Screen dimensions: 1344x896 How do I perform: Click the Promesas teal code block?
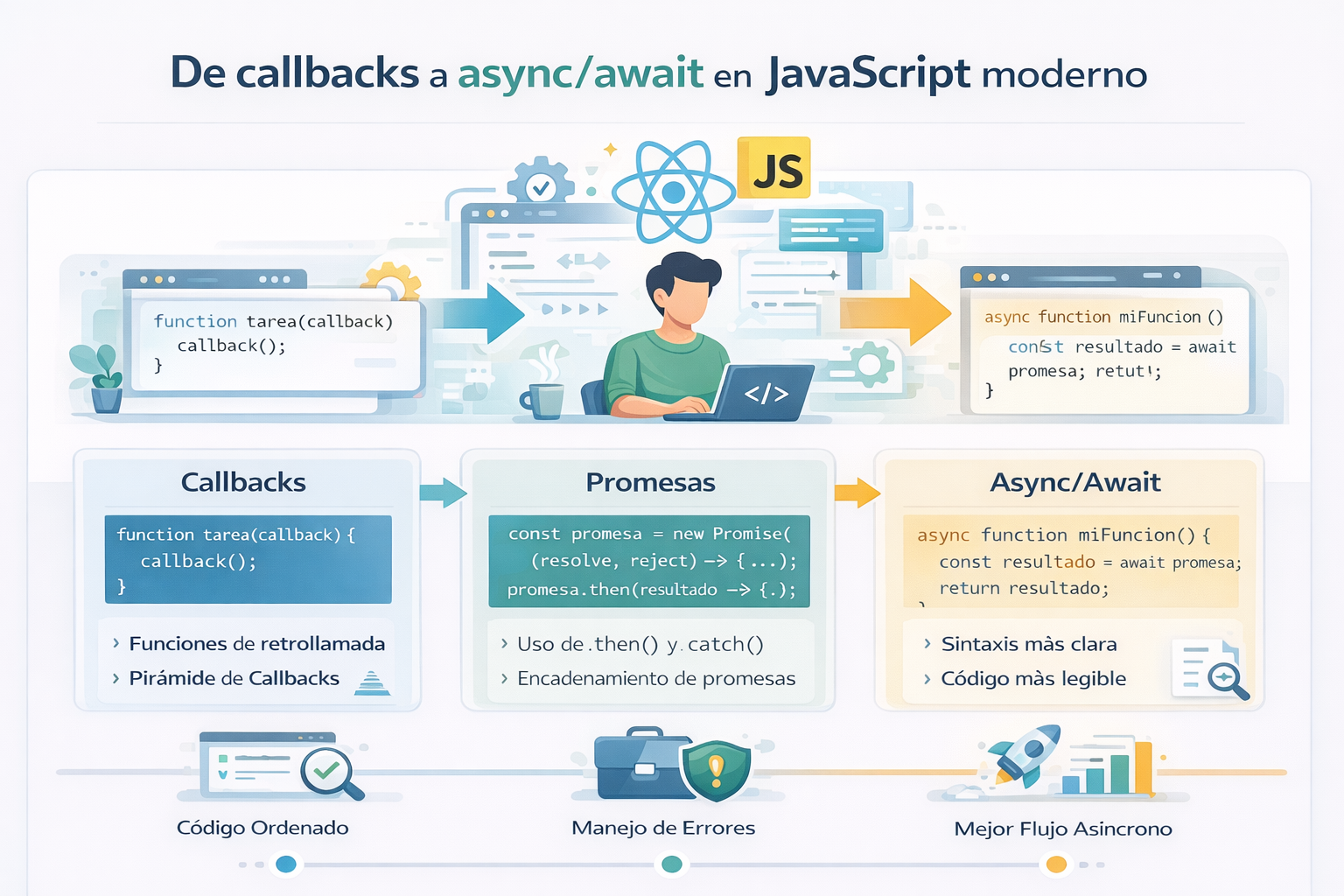pyautogui.click(x=649, y=561)
